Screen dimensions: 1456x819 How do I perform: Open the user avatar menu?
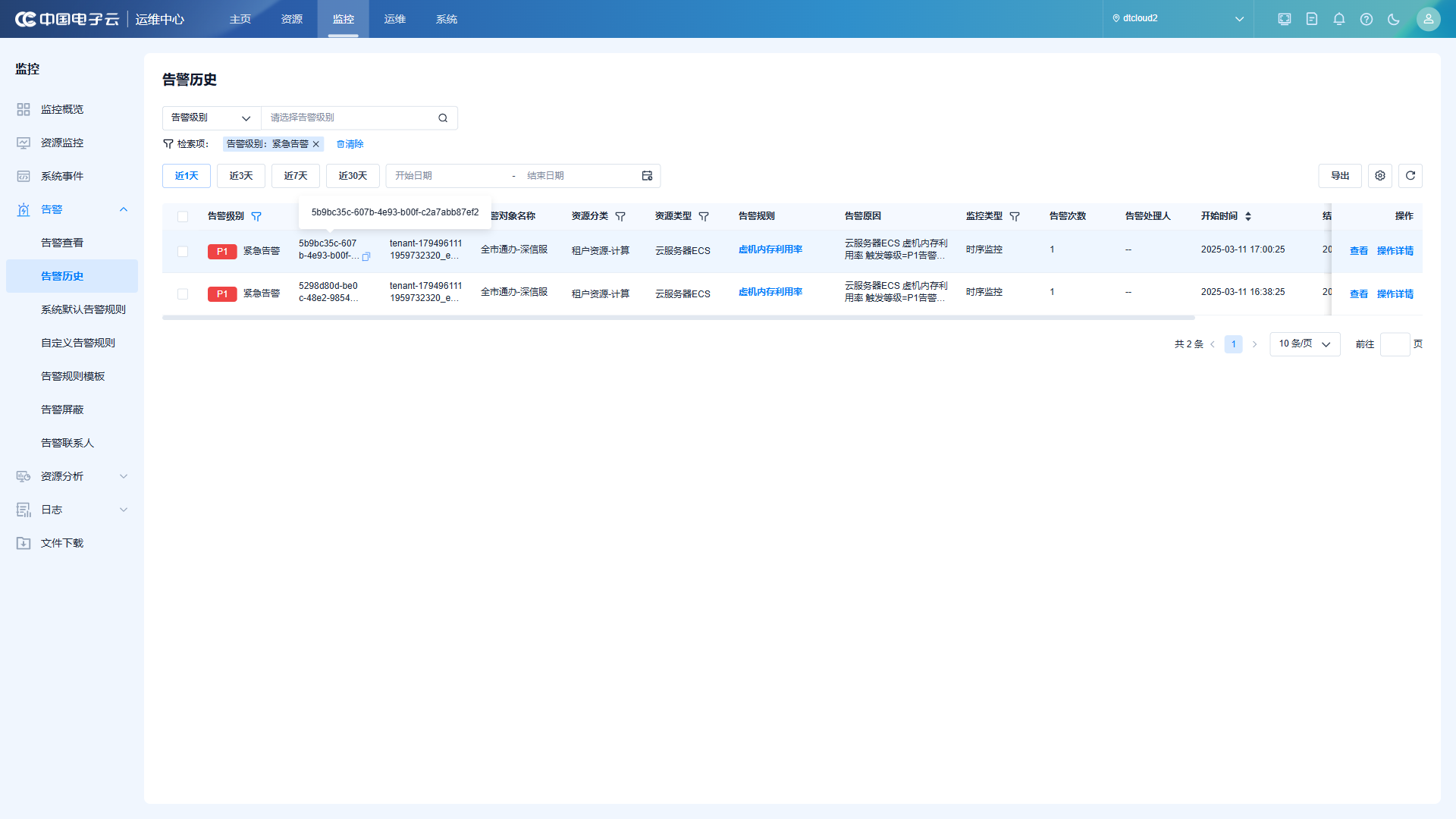point(1428,19)
